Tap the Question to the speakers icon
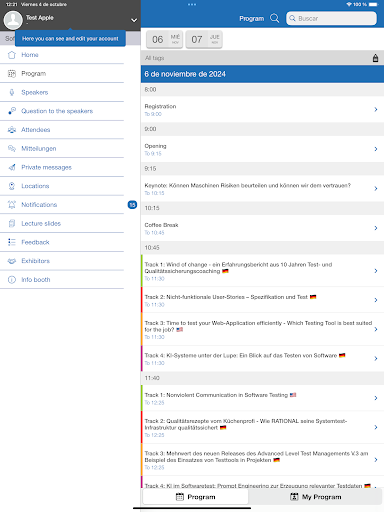384x512 pixels. coord(12,111)
